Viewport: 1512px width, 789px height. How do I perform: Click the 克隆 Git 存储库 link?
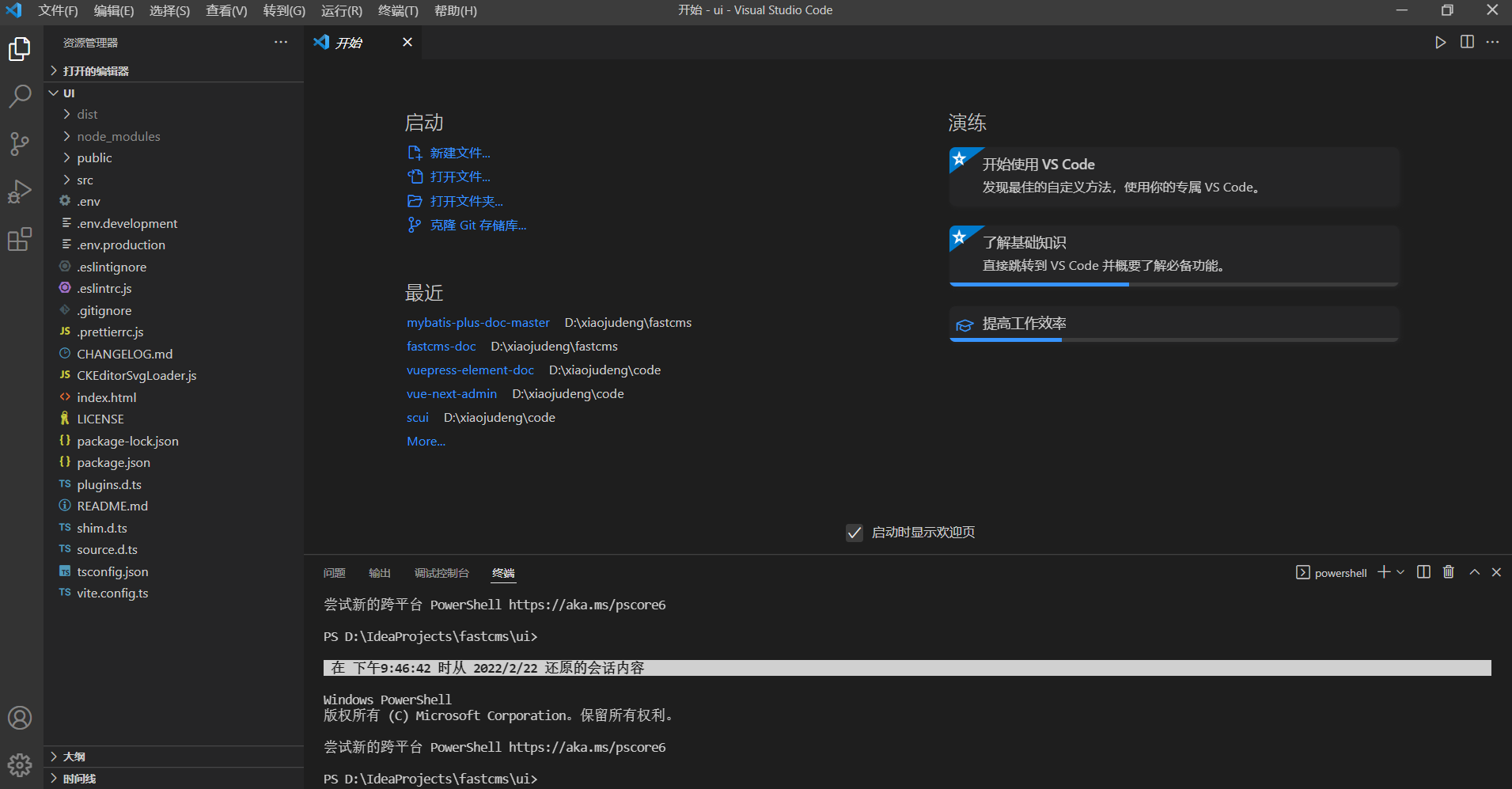pyautogui.click(x=477, y=226)
